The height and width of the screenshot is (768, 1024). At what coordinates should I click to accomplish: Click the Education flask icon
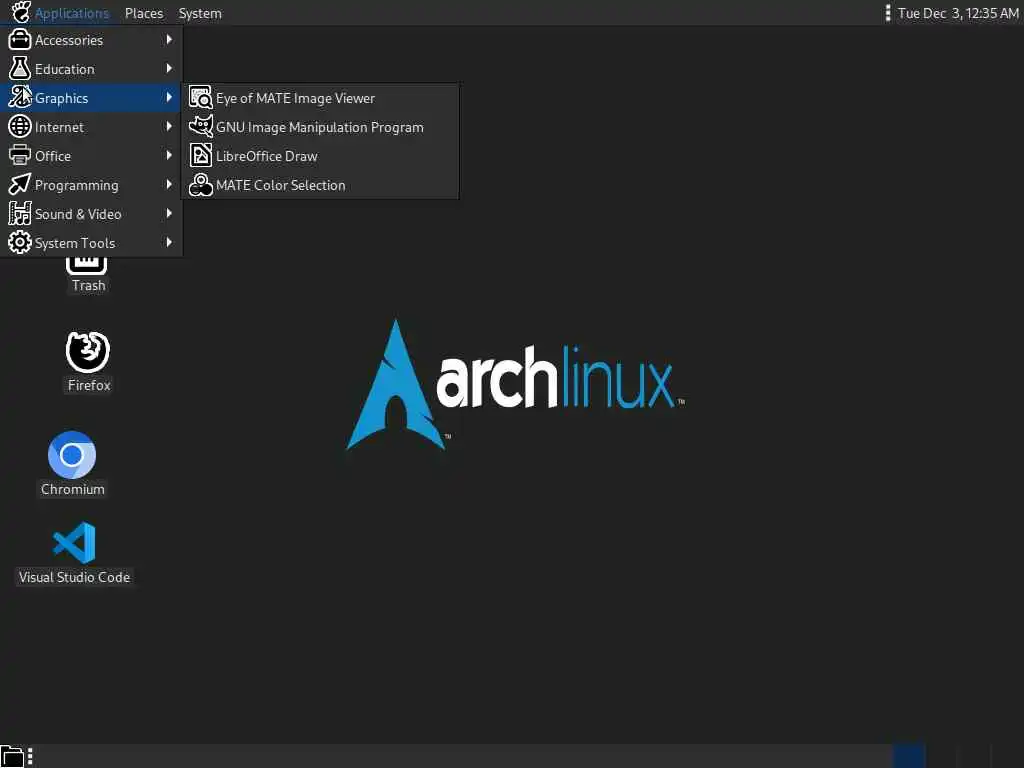20,69
